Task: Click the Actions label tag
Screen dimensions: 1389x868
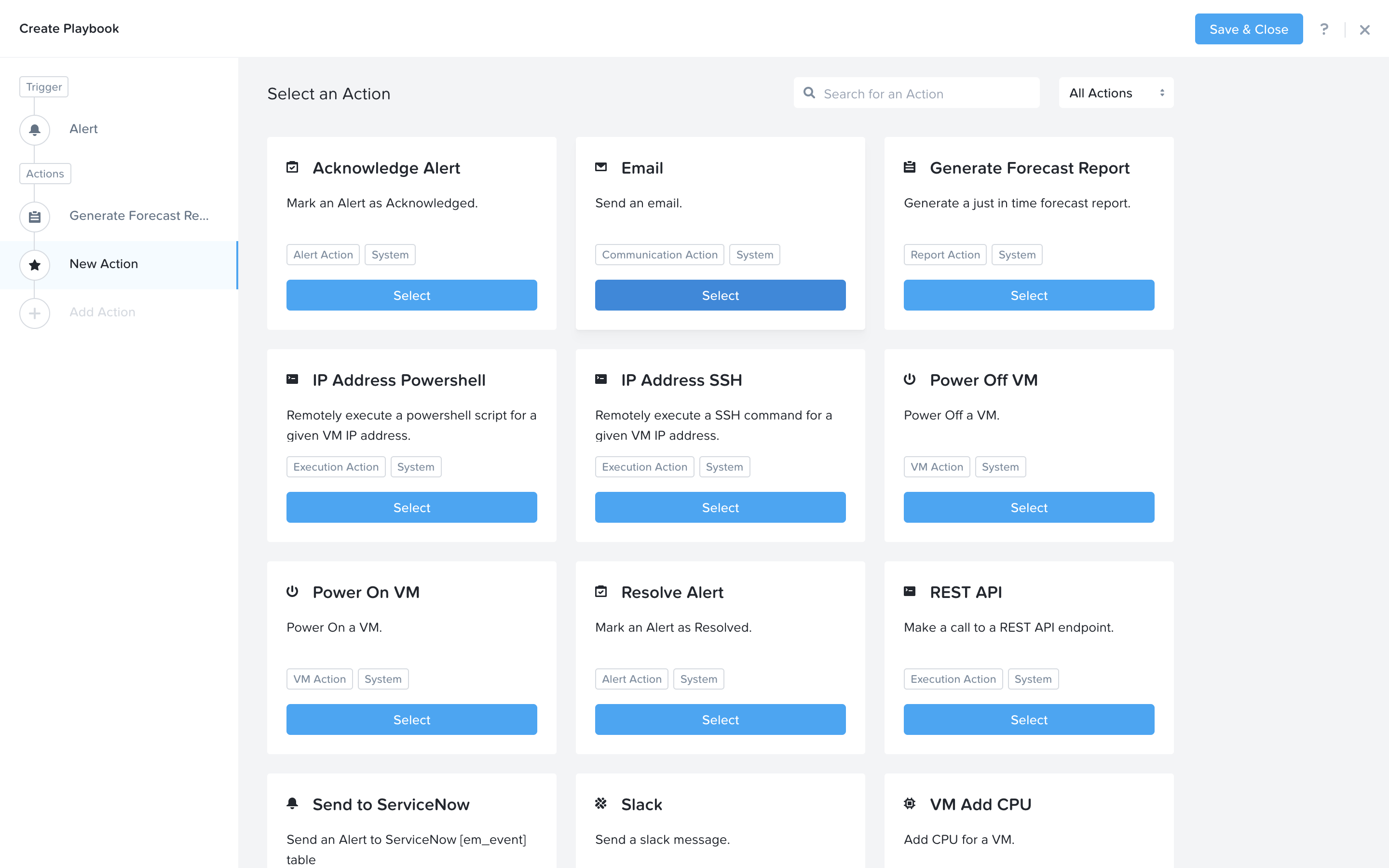Action: click(45, 174)
